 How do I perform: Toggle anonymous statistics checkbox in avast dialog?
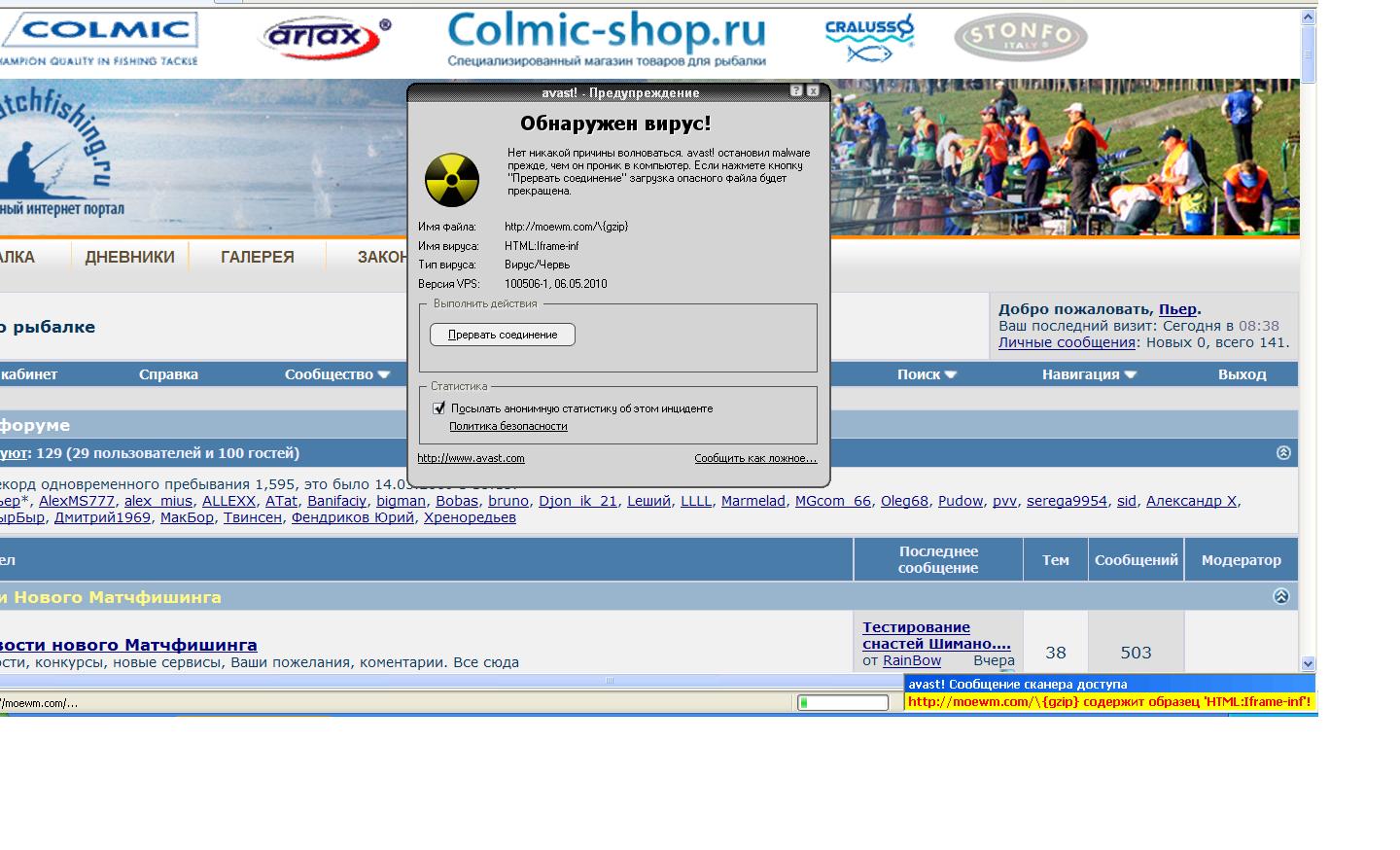pos(439,408)
